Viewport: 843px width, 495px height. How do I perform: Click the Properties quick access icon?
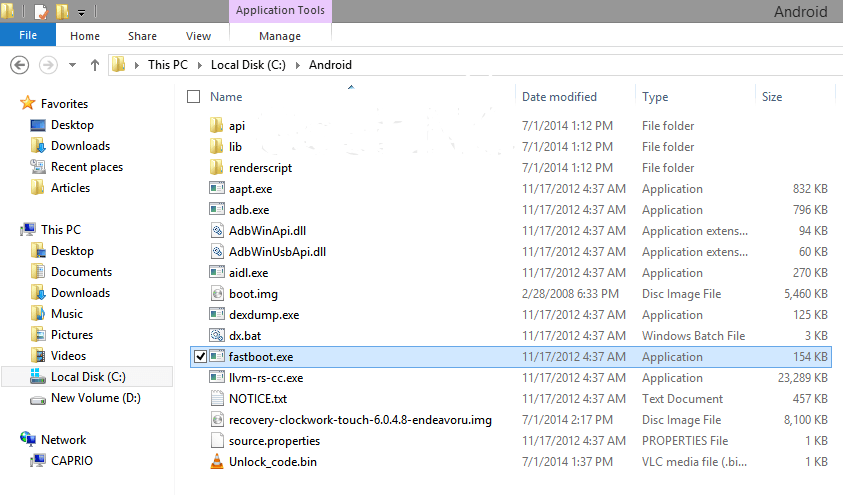41,11
